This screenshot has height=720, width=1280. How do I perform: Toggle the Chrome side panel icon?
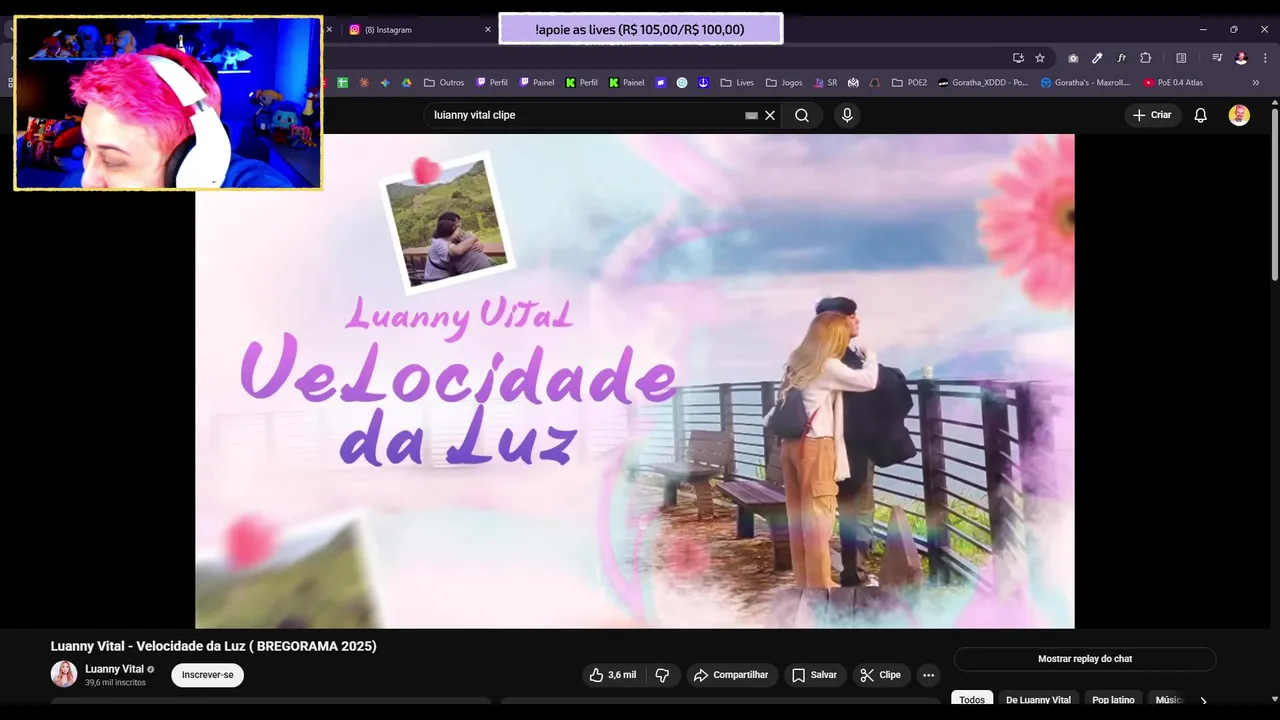(x=1181, y=58)
